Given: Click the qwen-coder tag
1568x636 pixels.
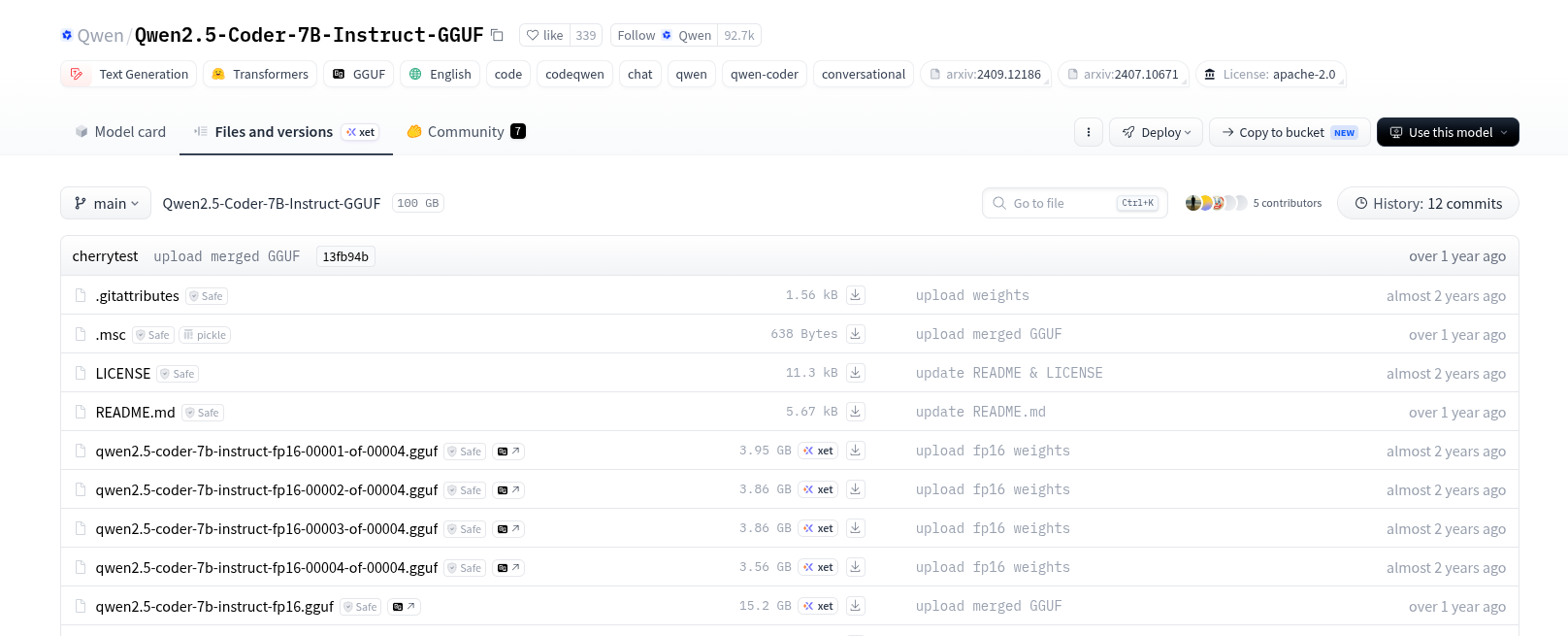Looking at the screenshot, I should (x=765, y=74).
